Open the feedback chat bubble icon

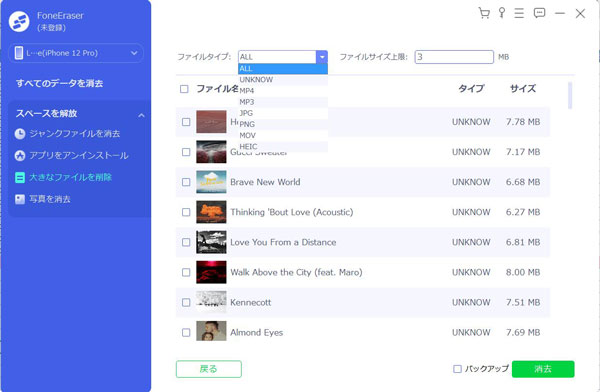pyautogui.click(x=540, y=13)
